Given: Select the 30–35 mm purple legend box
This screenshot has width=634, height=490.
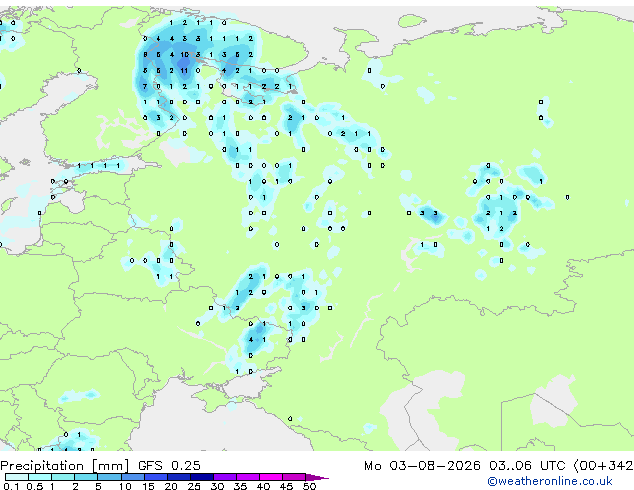Looking at the screenshot, I should point(225,477).
